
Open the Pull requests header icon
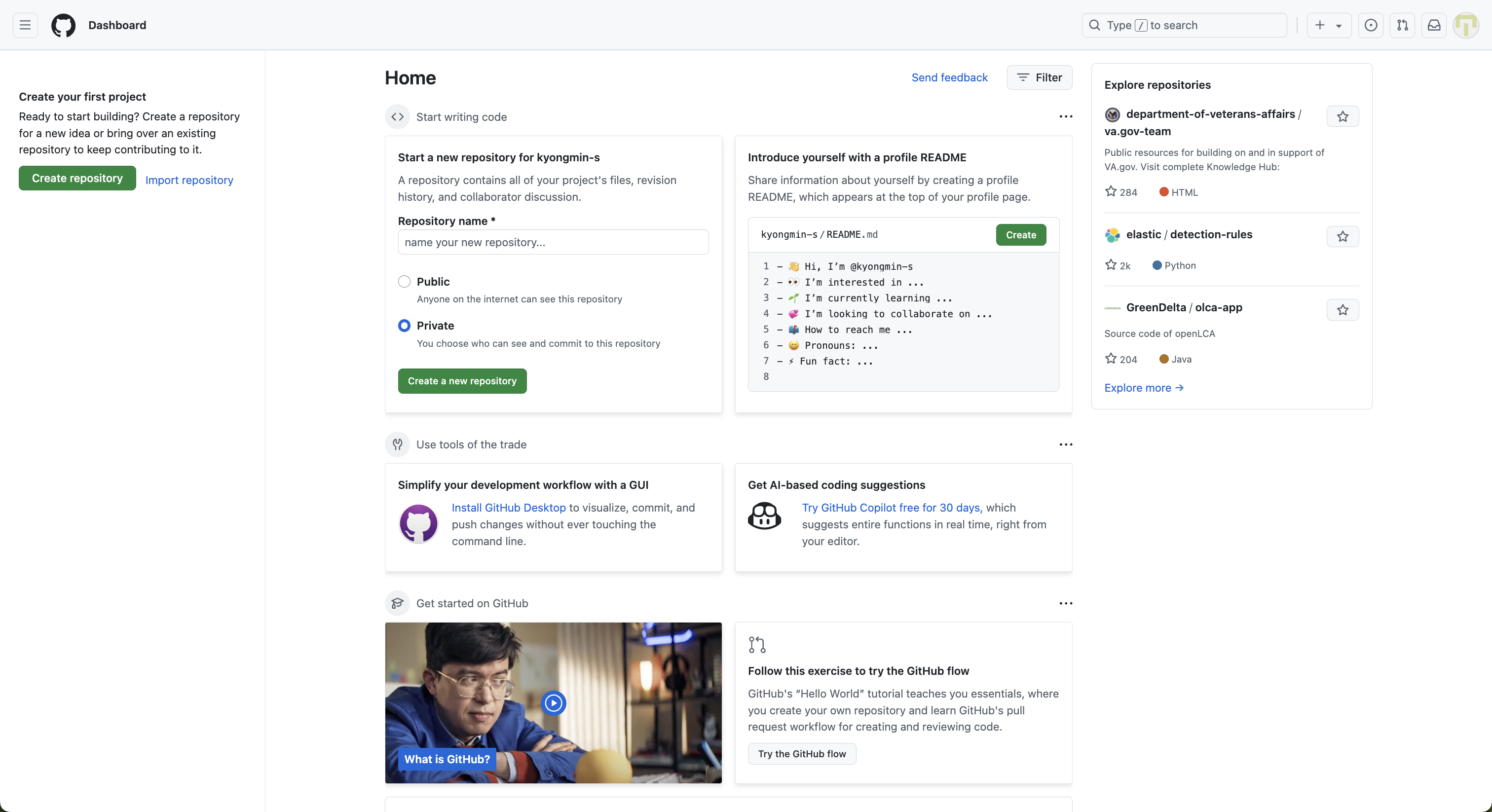1402,25
